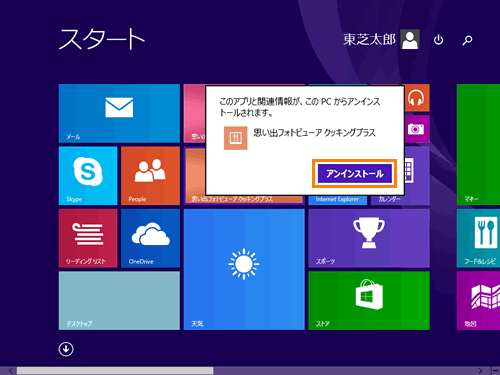500x375 pixels.
Task: Open the ストア store tile
Action: tap(369, 301)
